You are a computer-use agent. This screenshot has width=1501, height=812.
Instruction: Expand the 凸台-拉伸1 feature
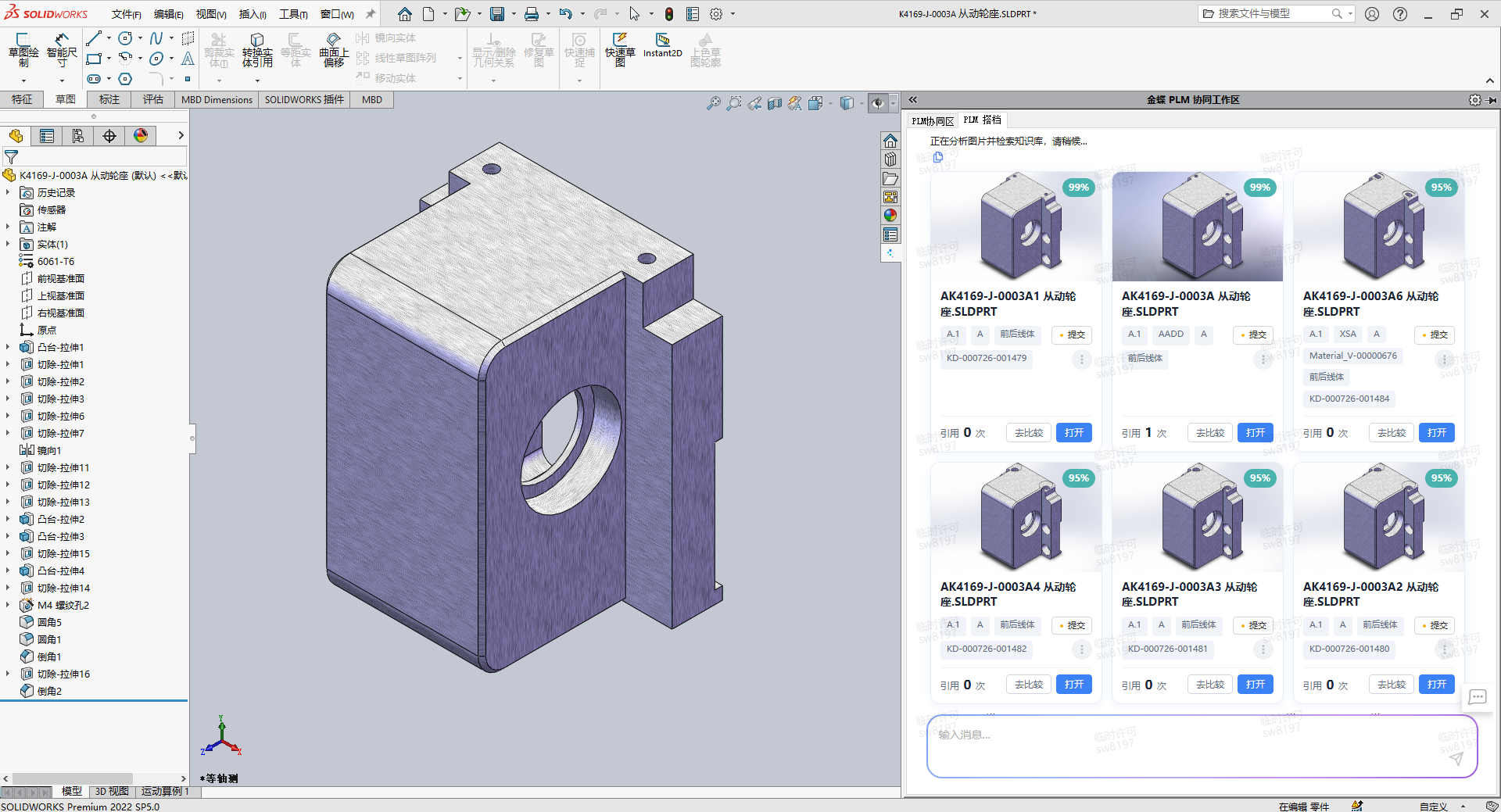tap(8, 347)
